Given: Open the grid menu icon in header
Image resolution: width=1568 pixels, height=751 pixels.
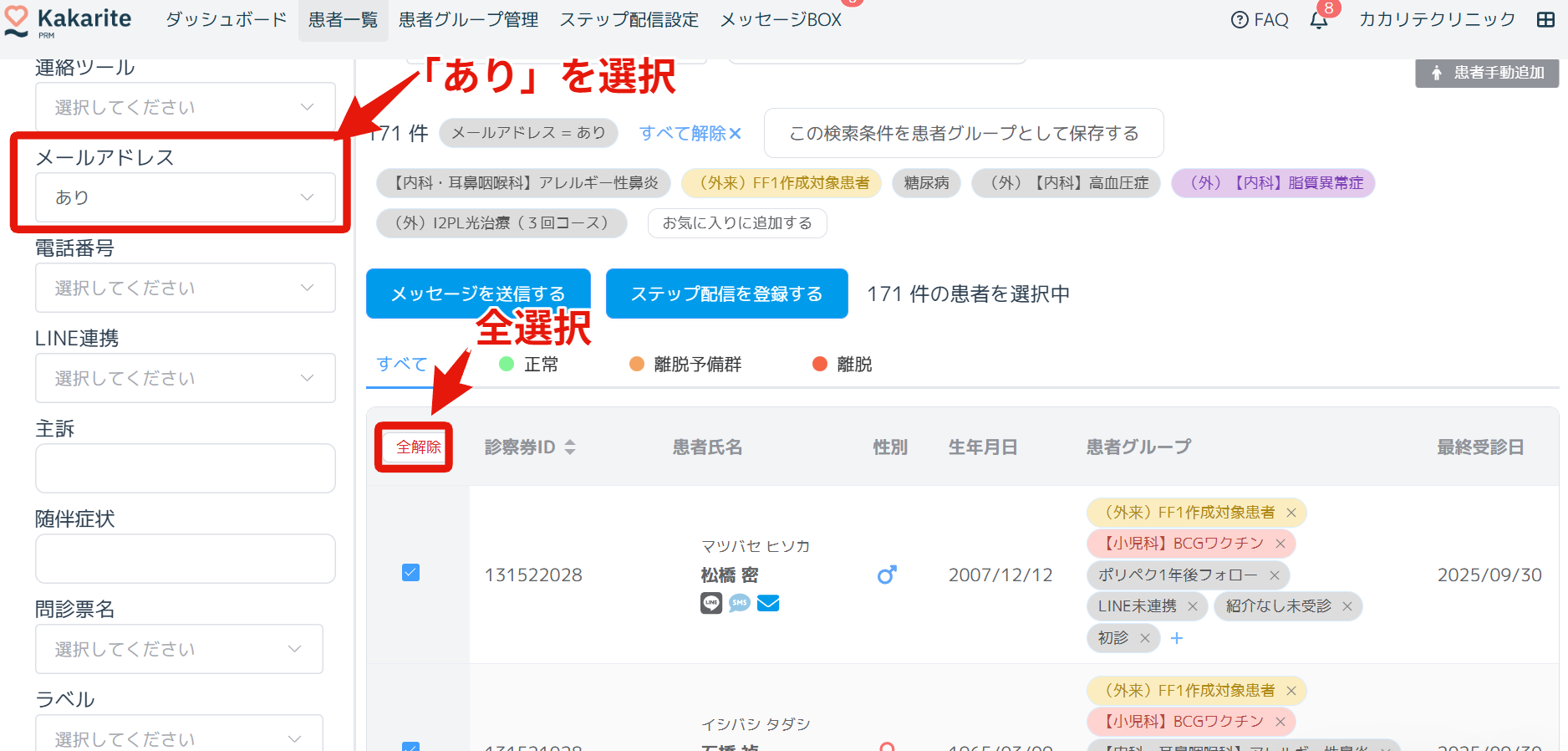Looking at the screenshot, I should (1545, 20).
